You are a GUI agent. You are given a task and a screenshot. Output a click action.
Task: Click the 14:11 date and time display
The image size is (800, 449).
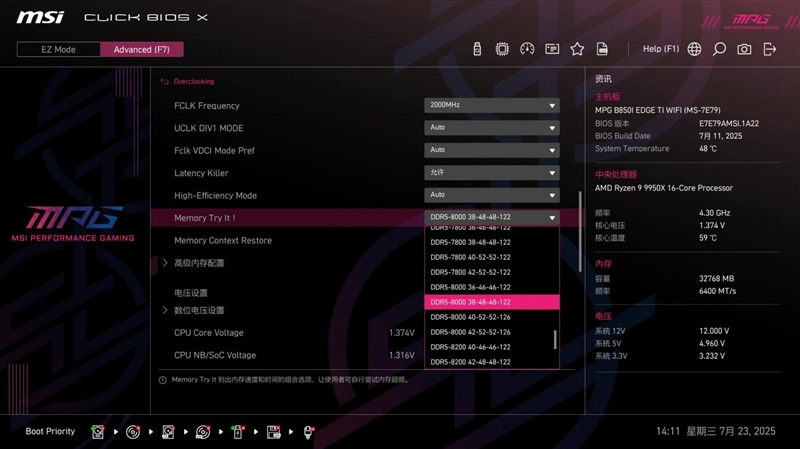click(715, 432)
